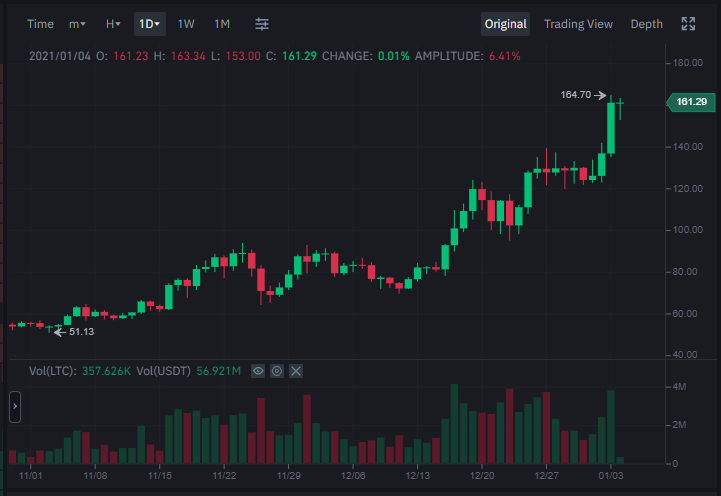Open the minutes interval dropdown
The image size is (721, 496).
click(77, 24)
